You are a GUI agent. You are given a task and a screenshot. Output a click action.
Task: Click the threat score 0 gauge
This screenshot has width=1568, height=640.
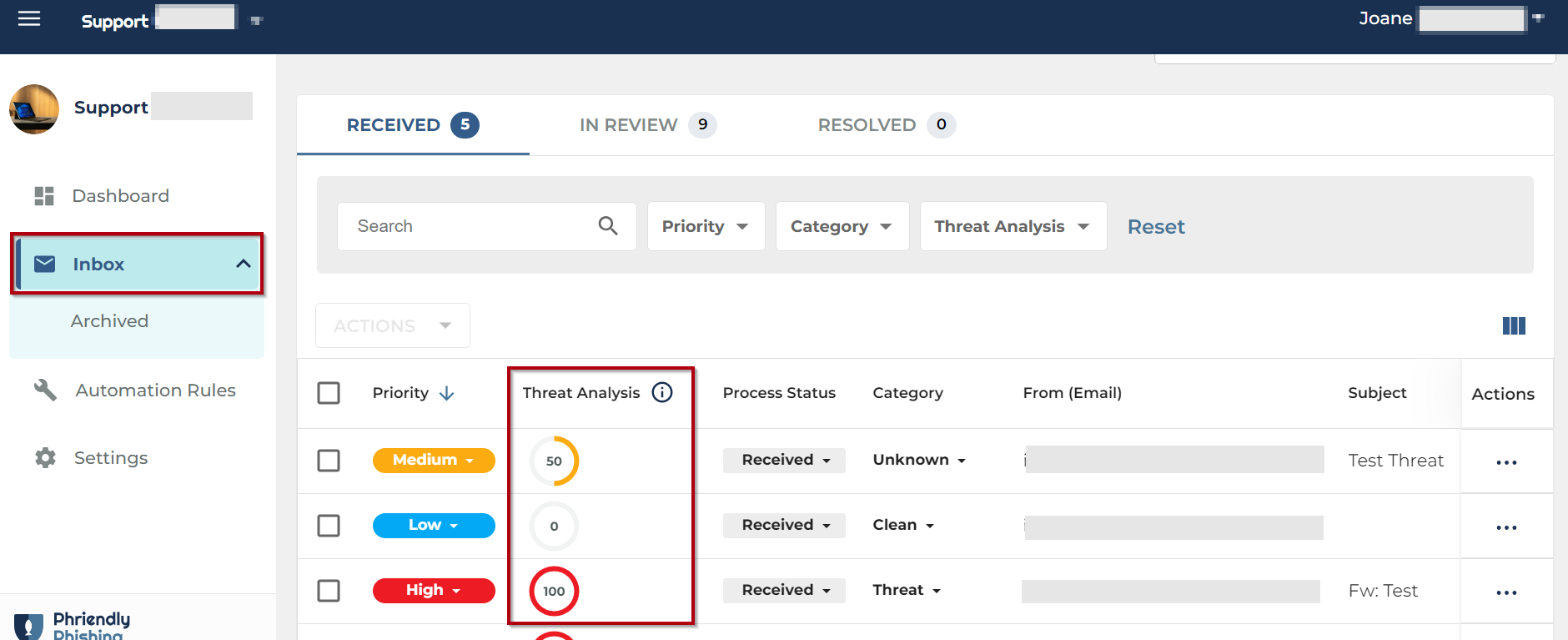click(554, 526)
